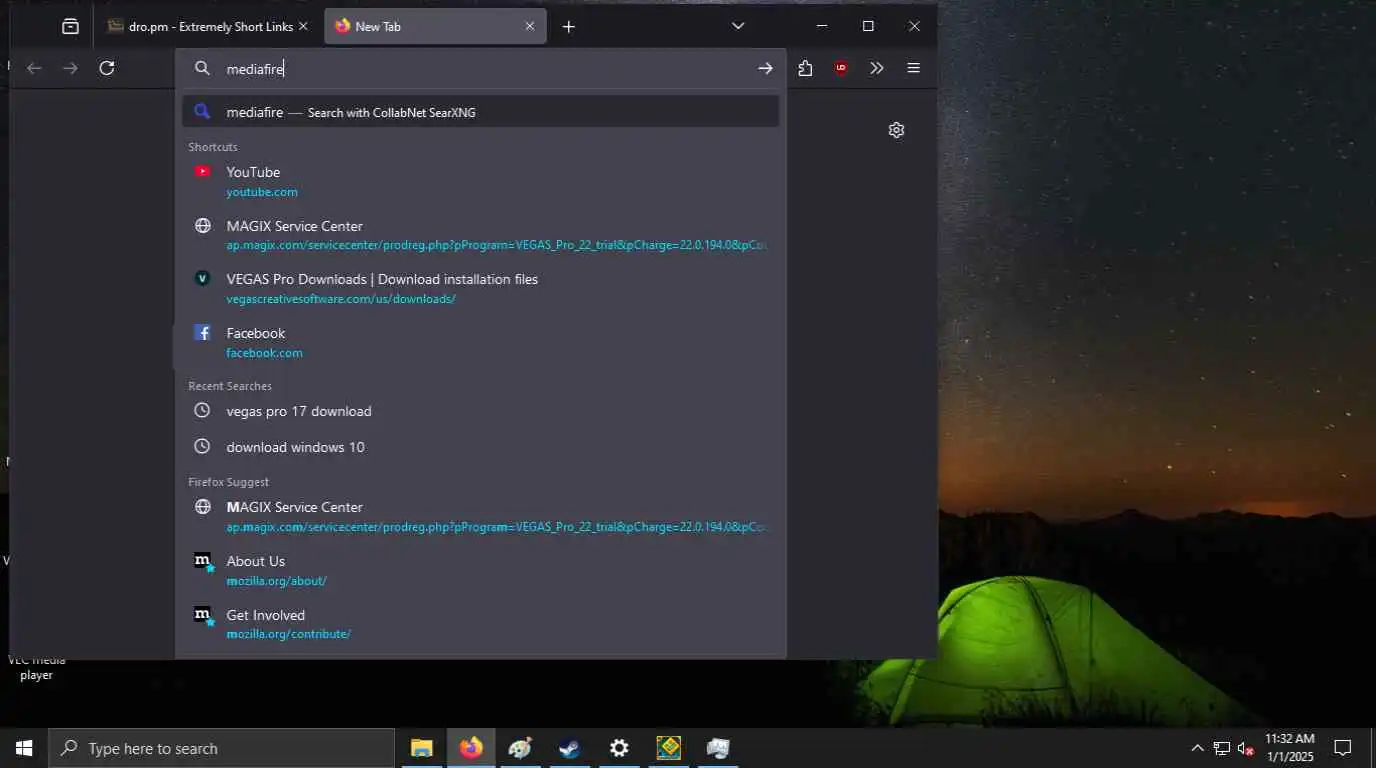Screen dimensions: 1376x768
Task: Open Steam from the taskbar
Action: [569, 748]
